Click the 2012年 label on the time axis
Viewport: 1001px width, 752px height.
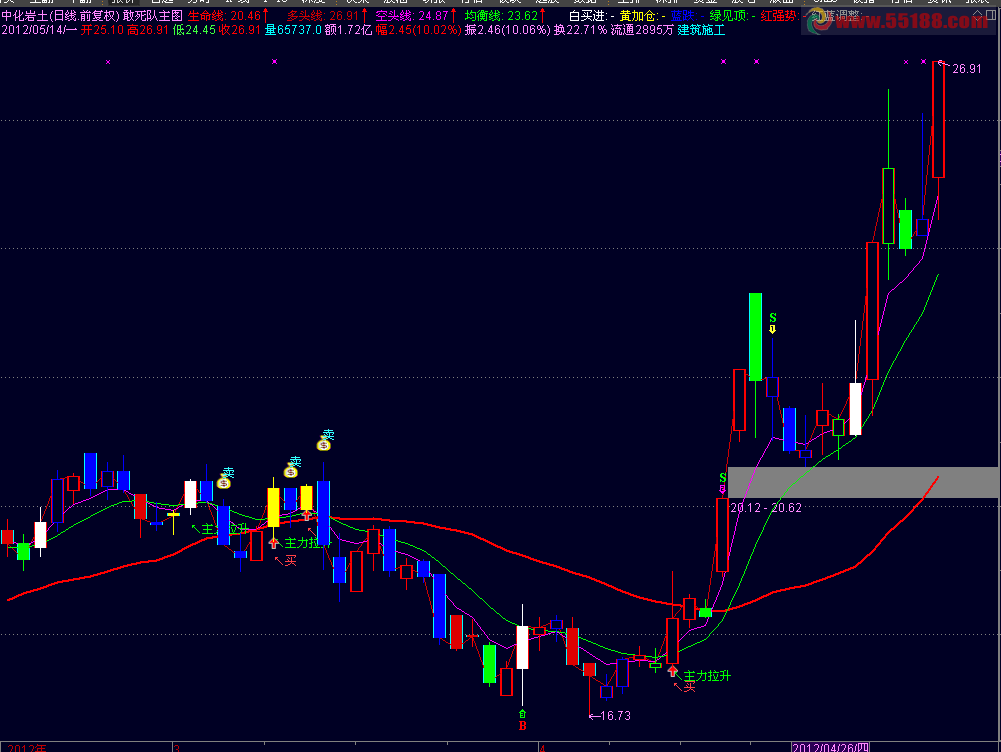click(x=27, y=748)
